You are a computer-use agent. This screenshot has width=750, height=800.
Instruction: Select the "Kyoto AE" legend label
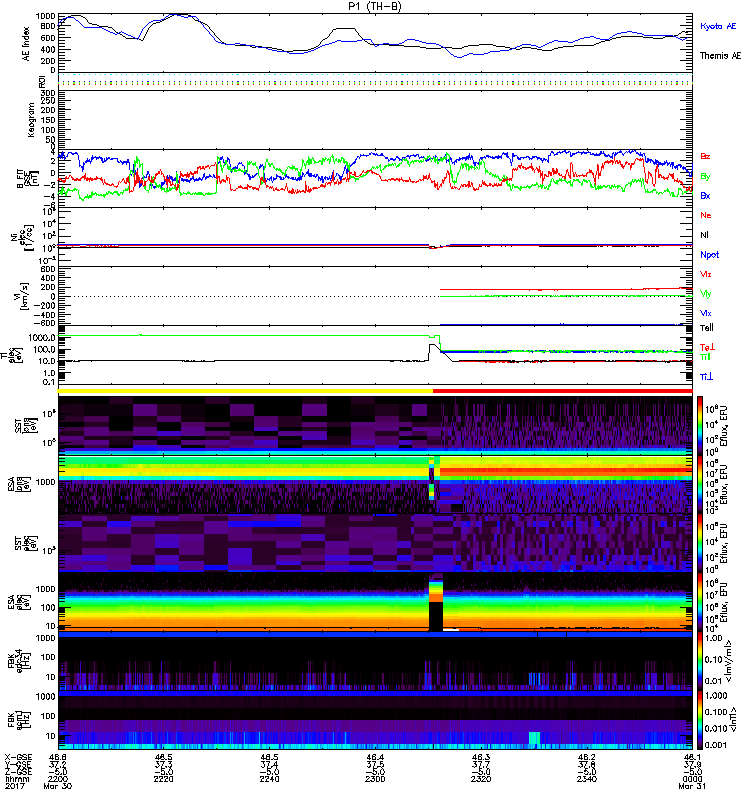tap(718, 26)
